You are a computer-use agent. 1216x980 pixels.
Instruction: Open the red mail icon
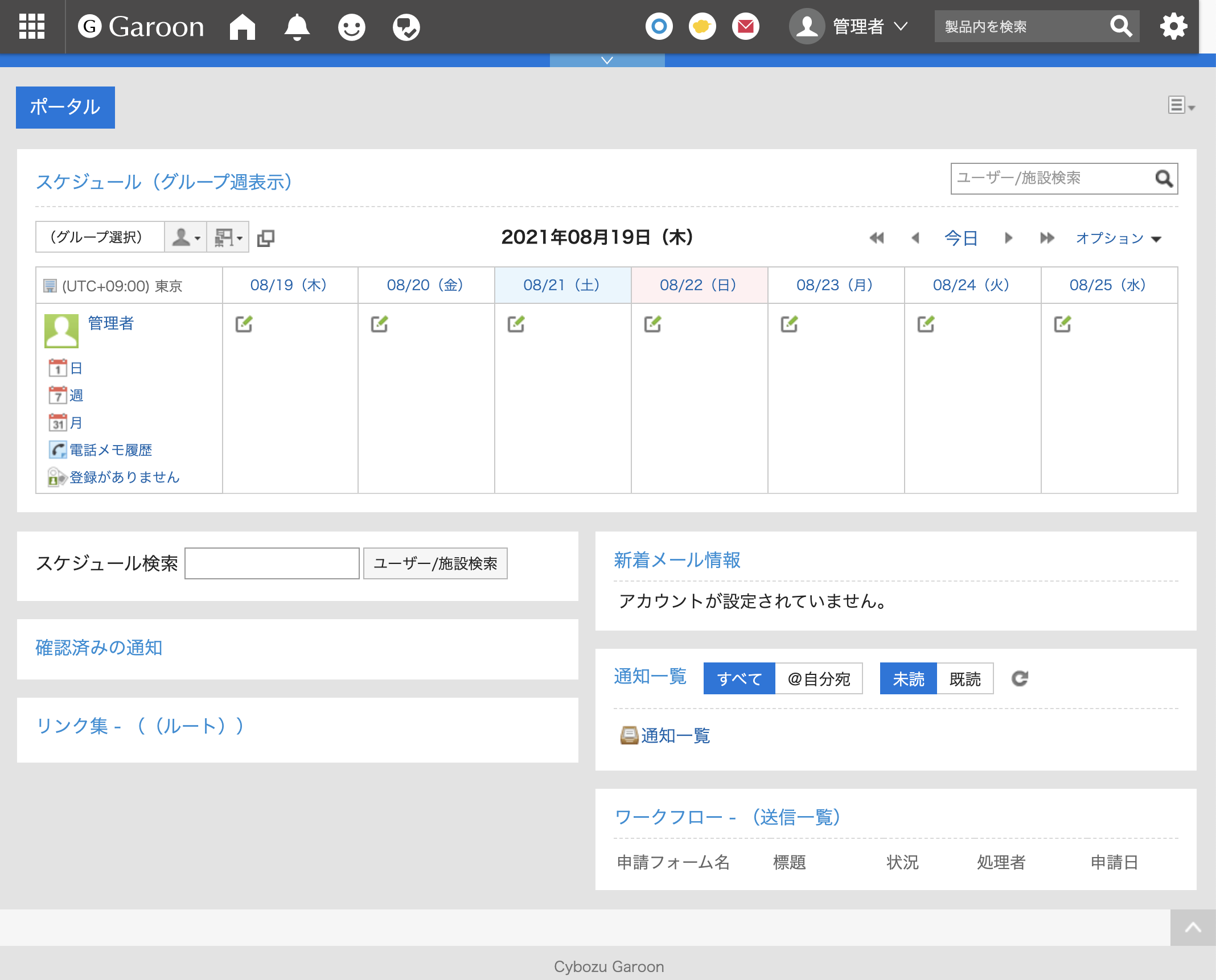(745, 26)
